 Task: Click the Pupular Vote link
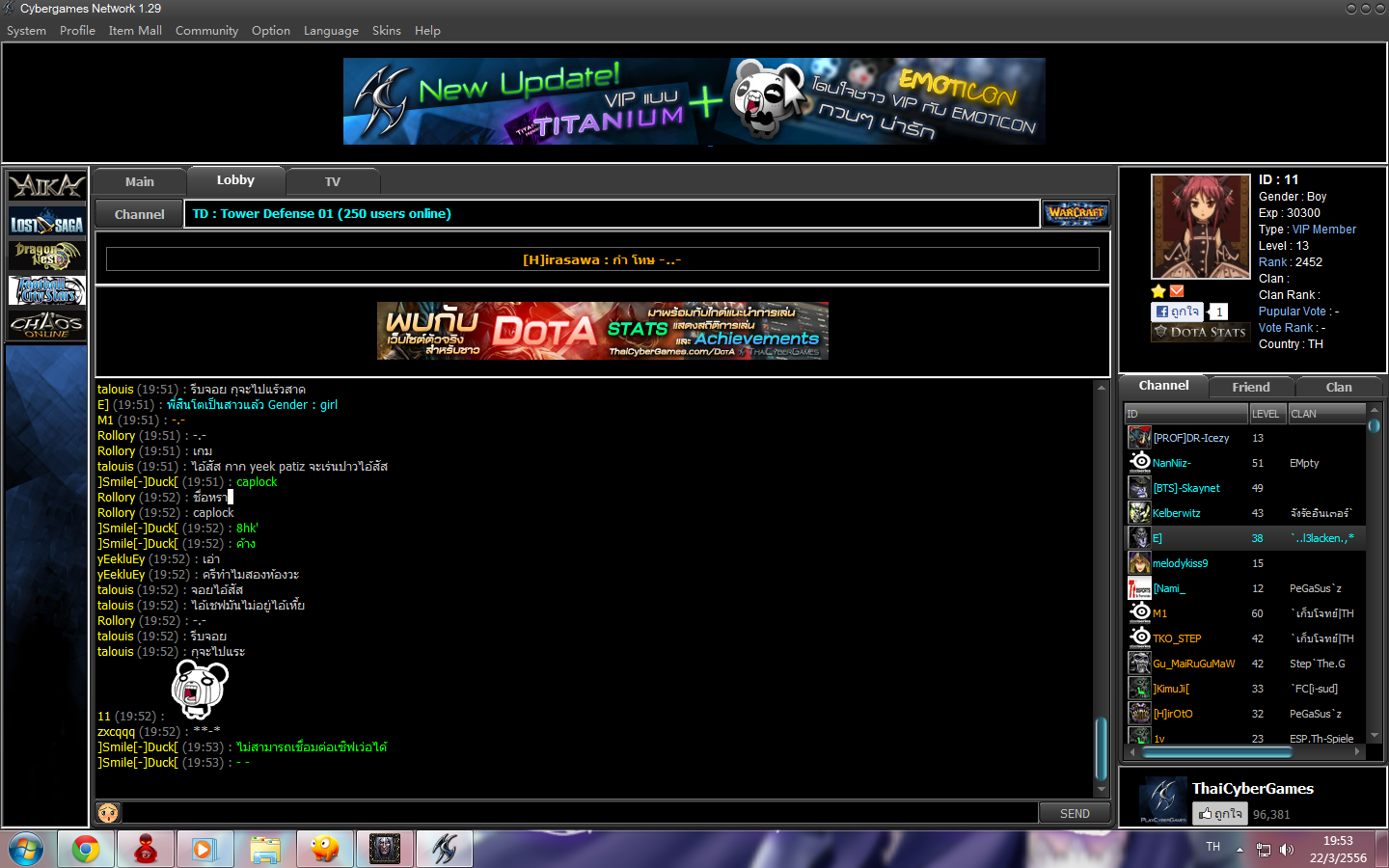(x=1293, y=312)
